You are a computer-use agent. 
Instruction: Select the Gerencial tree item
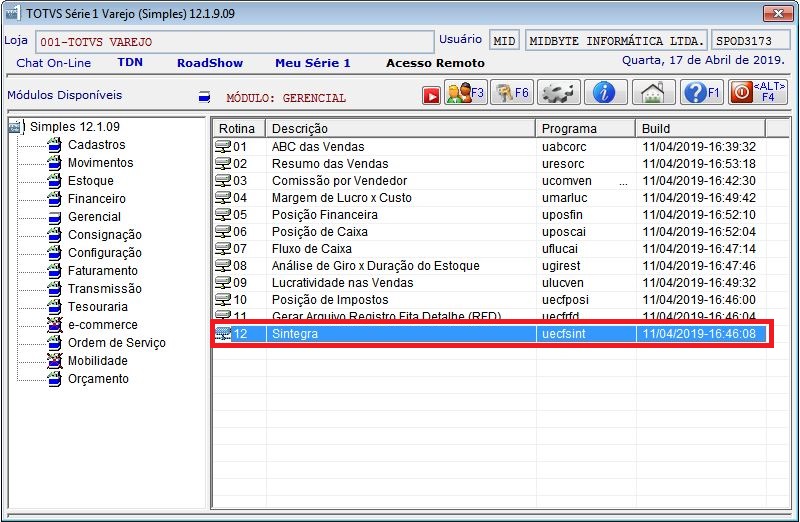point(94,217)
